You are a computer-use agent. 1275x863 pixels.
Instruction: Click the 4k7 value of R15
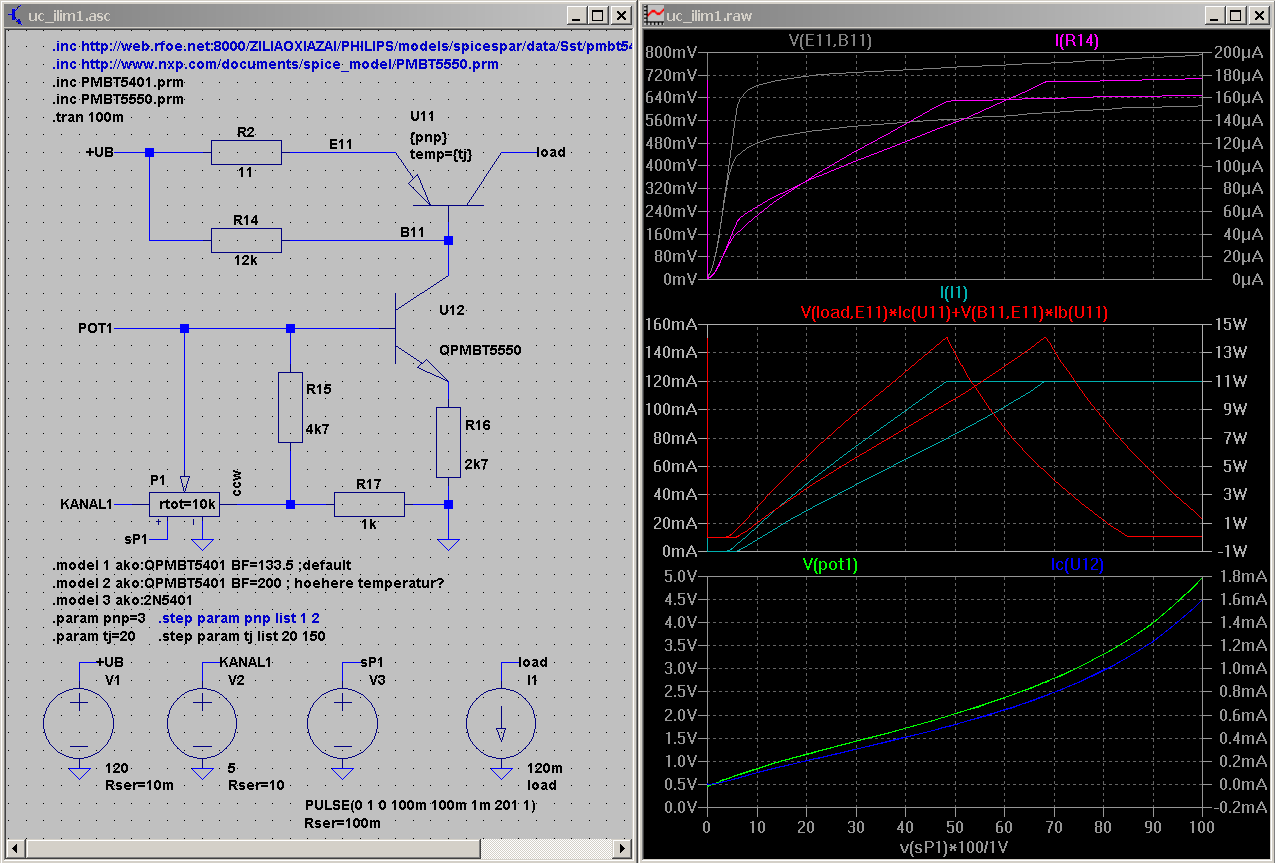[x=317, y=428]
